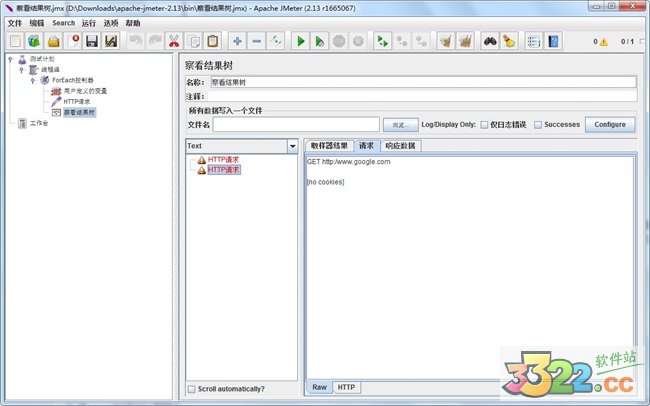
Task: Open Search with the binoculars icon
Action: [490, 41]
